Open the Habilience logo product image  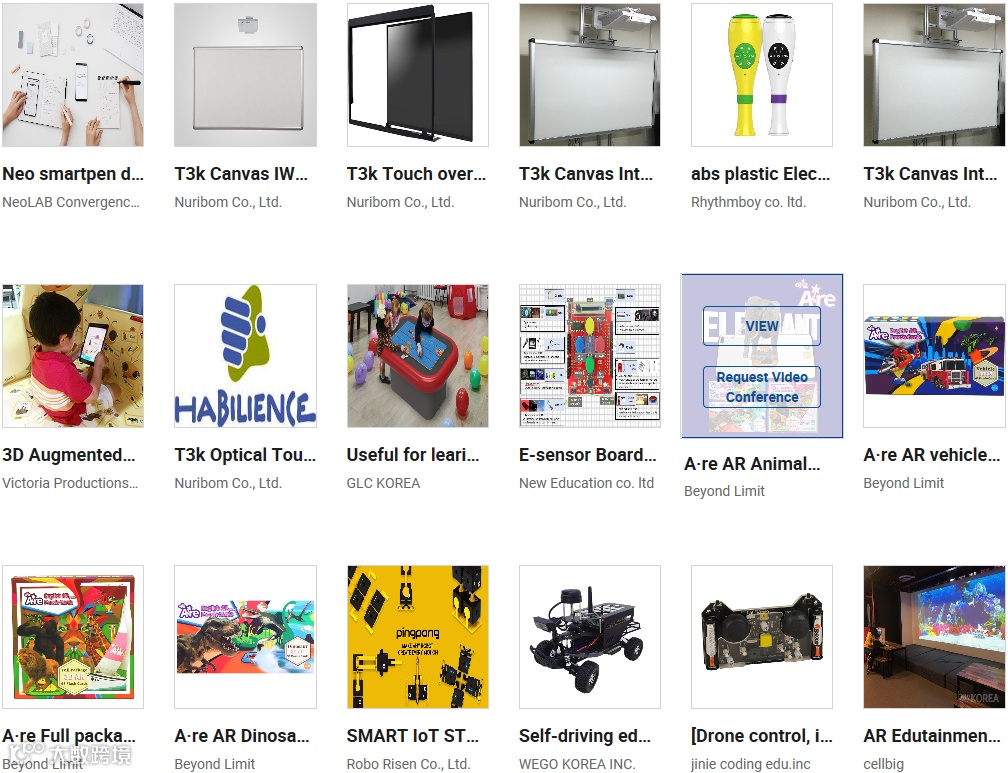click(245, 356)
